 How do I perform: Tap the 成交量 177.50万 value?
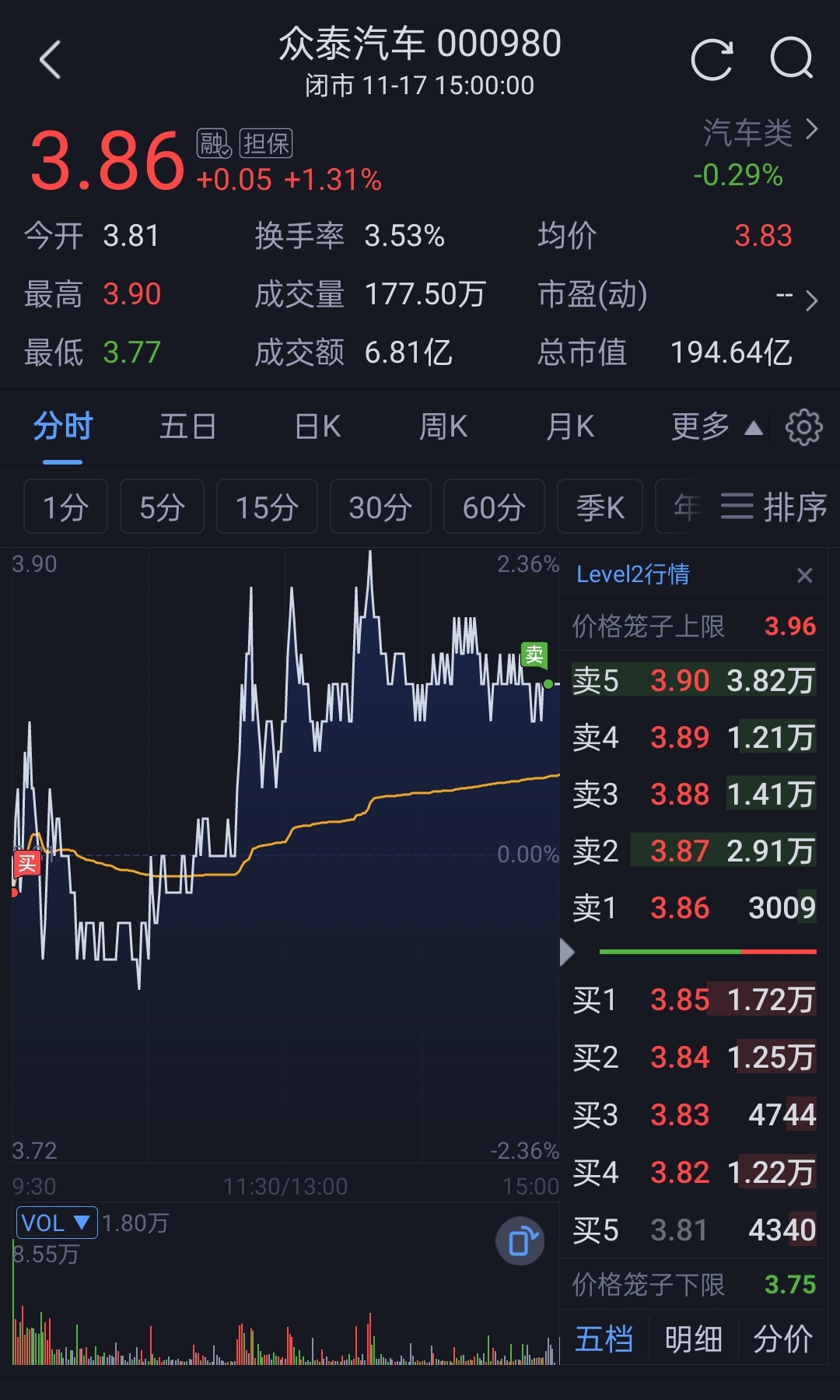[x=425, y=294]
